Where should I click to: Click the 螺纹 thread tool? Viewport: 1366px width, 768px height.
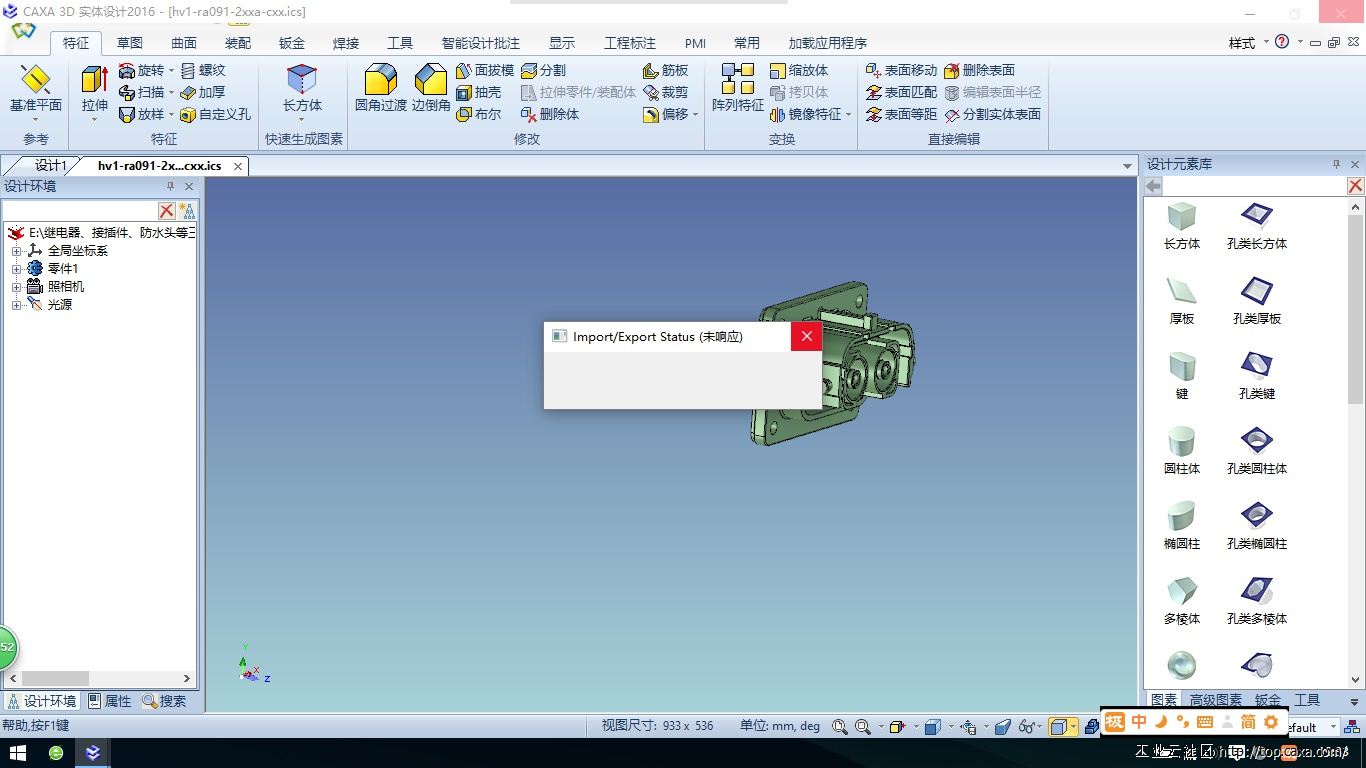tap(203, 70)
